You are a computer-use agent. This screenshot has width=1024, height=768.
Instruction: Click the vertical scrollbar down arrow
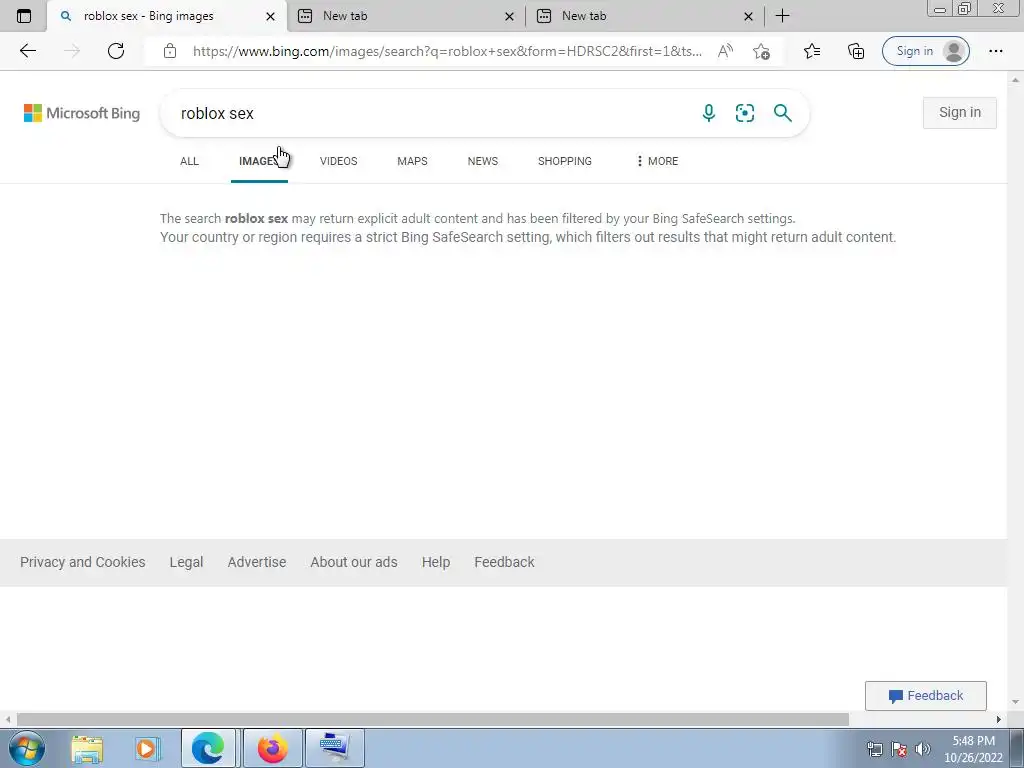pos(1015,702)
